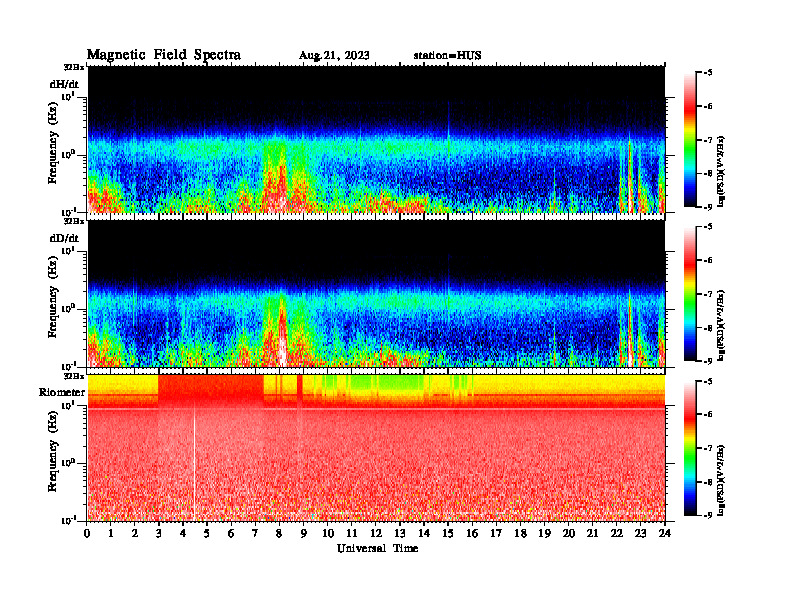Click the time axis tick label "5"
This screenshot has height=612, width=792.
click(207, 533)
